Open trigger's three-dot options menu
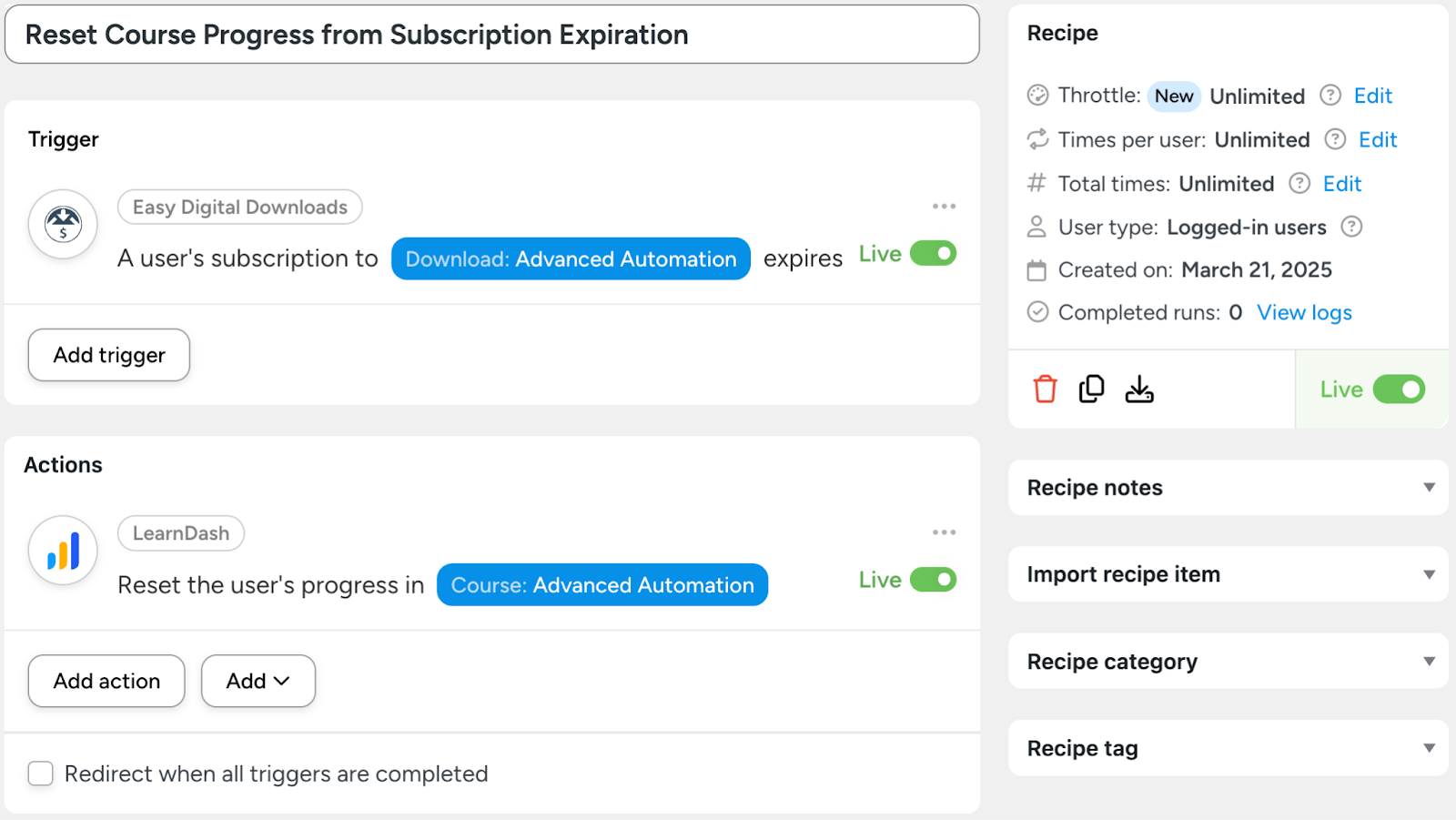The image size is (1456, 820). coord(944,207)
